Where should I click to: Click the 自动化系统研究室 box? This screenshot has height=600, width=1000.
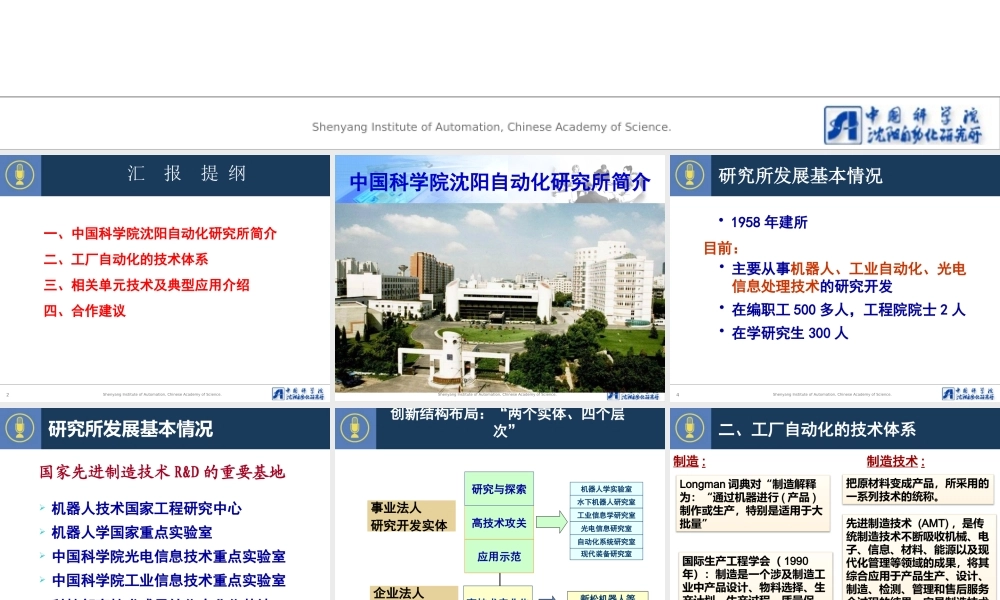click(606, 541)
